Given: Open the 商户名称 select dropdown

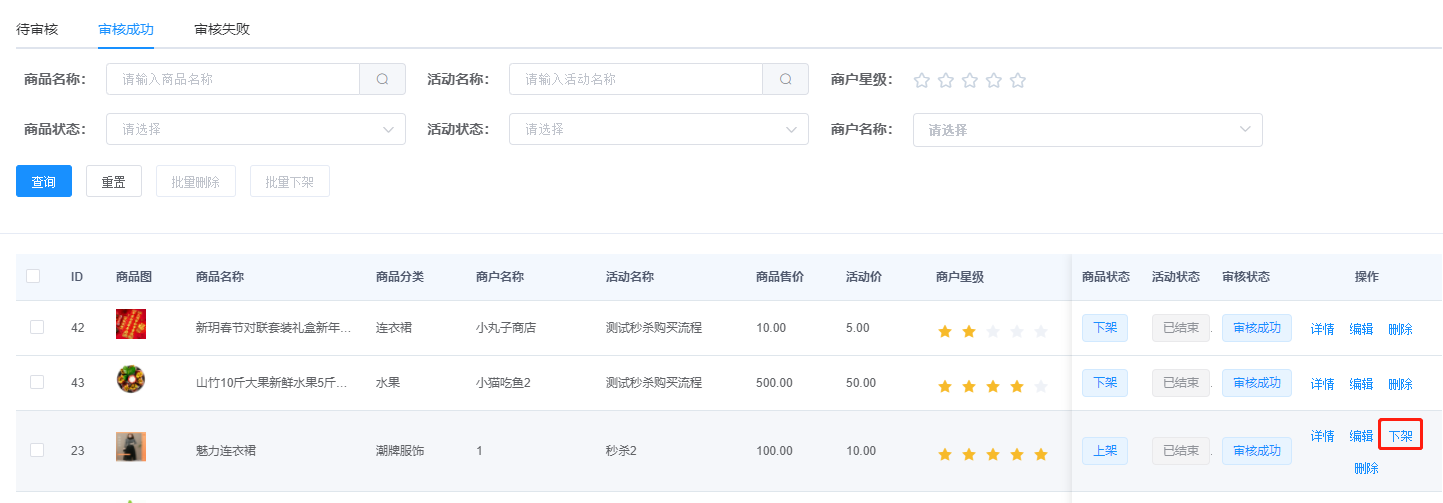Looking at the screenshot, I should pyautogui.click(x=1087, y=130).
